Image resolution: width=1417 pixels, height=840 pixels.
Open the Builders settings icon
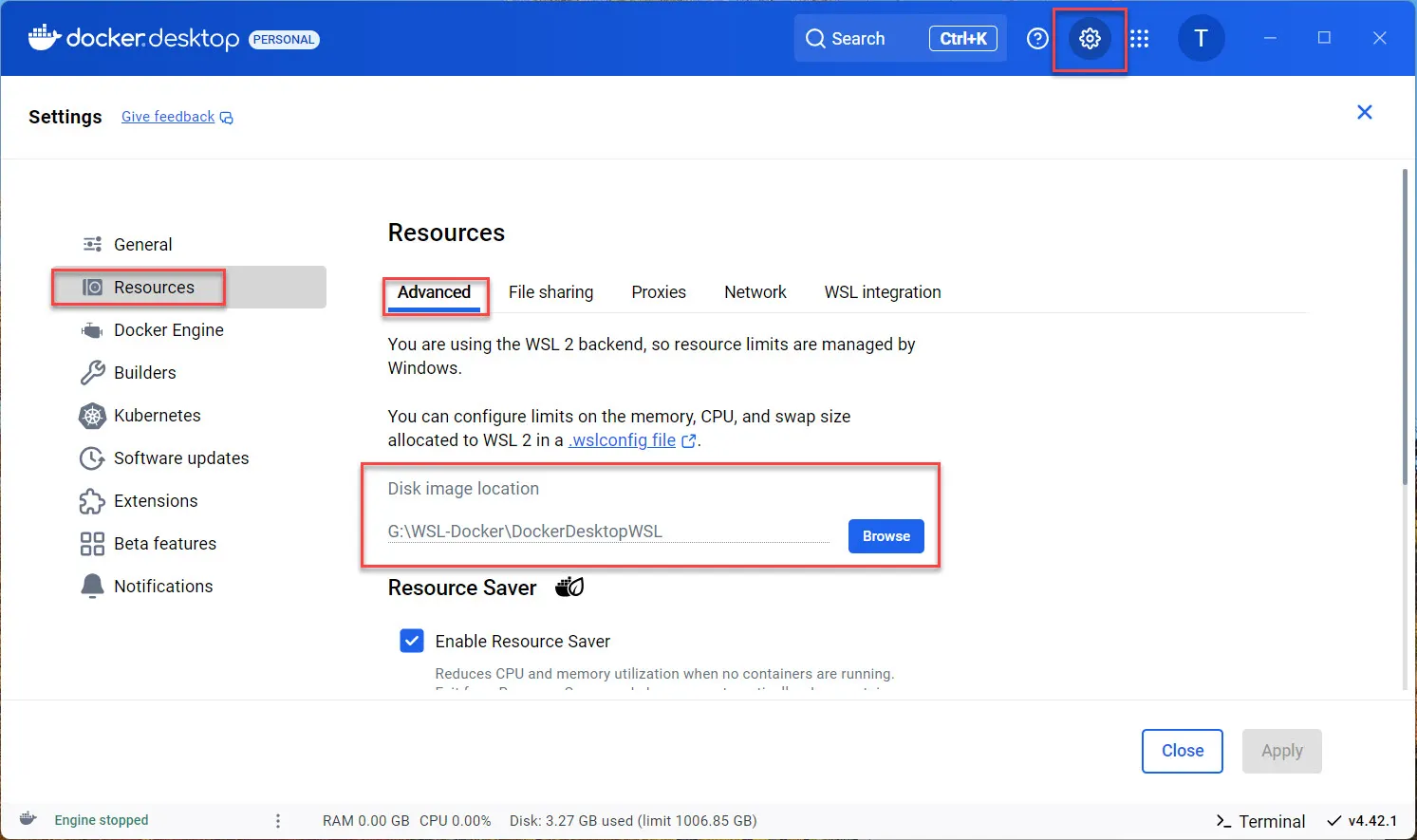[91, 372]
